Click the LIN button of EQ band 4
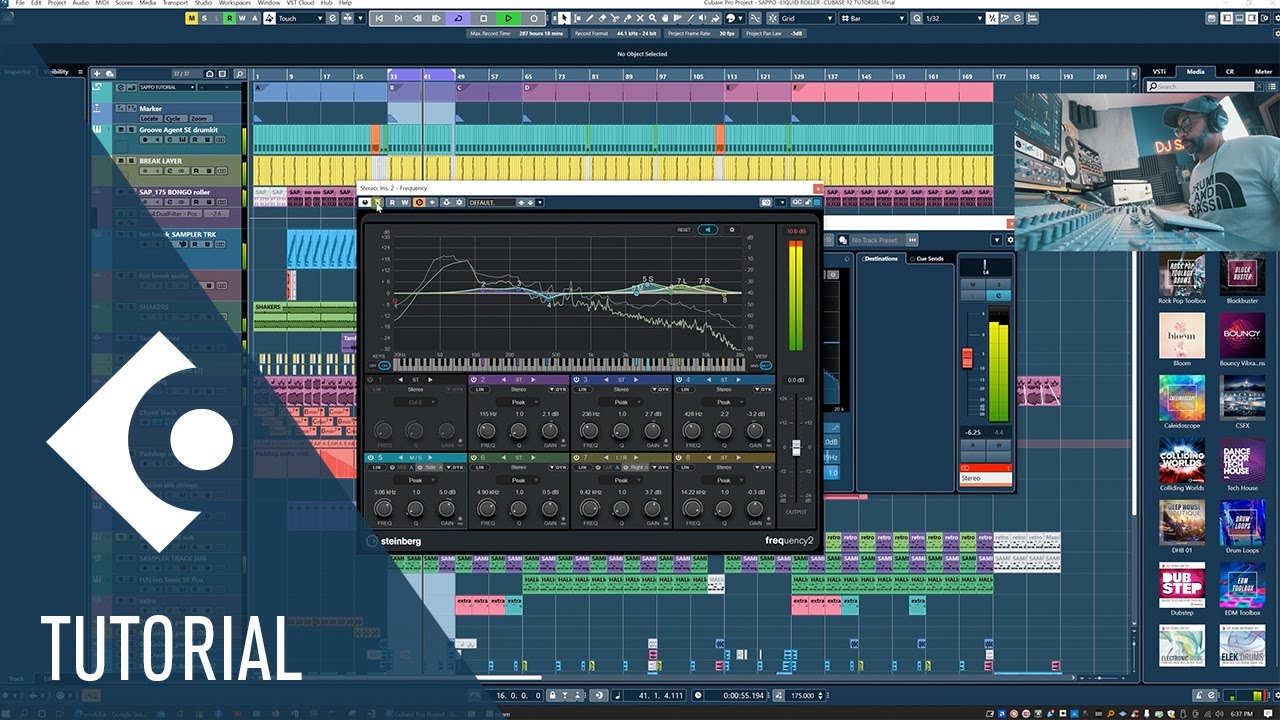Image resolution: width=1280 pixels, height=720 pixels. point(685,389)
